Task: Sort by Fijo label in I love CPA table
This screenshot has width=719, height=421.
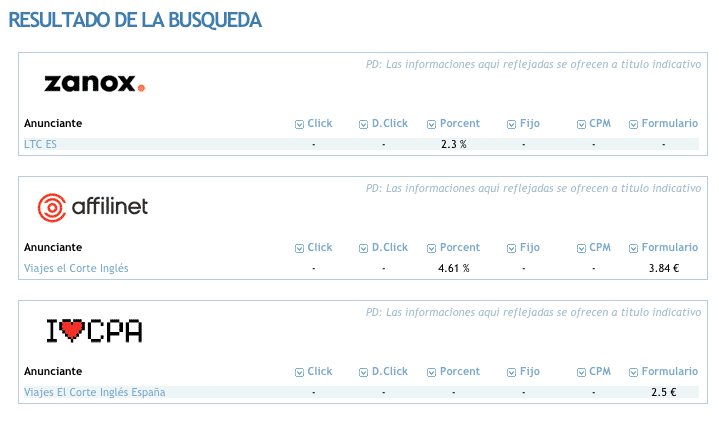Action: pos(530,371)
